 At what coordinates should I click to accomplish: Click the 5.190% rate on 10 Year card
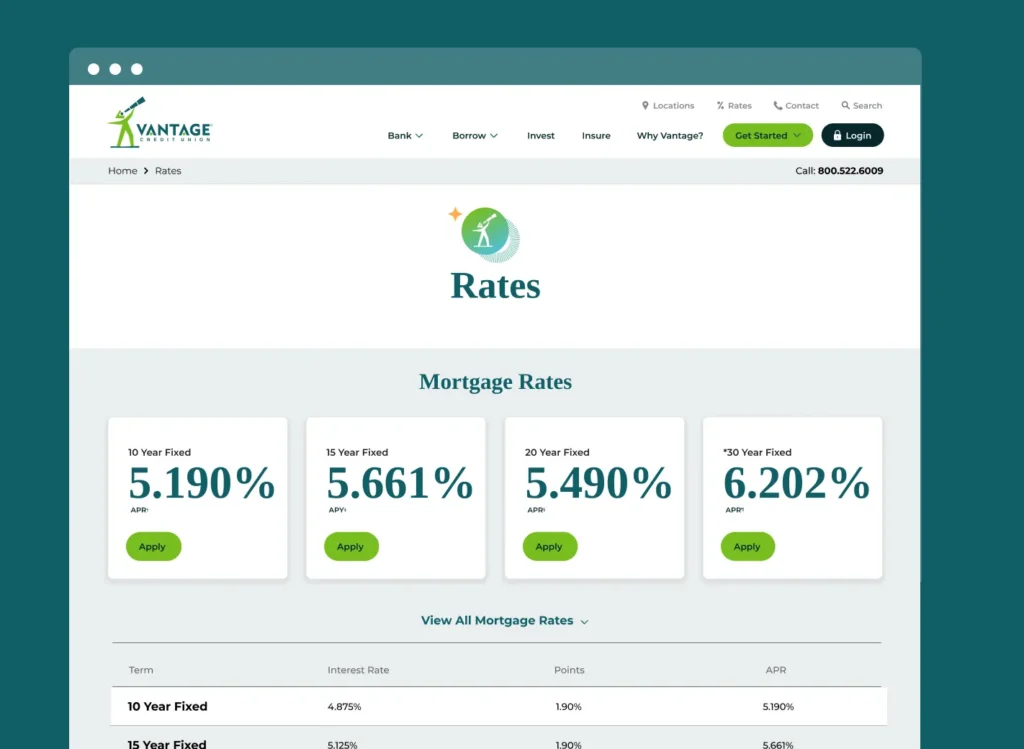201,483
